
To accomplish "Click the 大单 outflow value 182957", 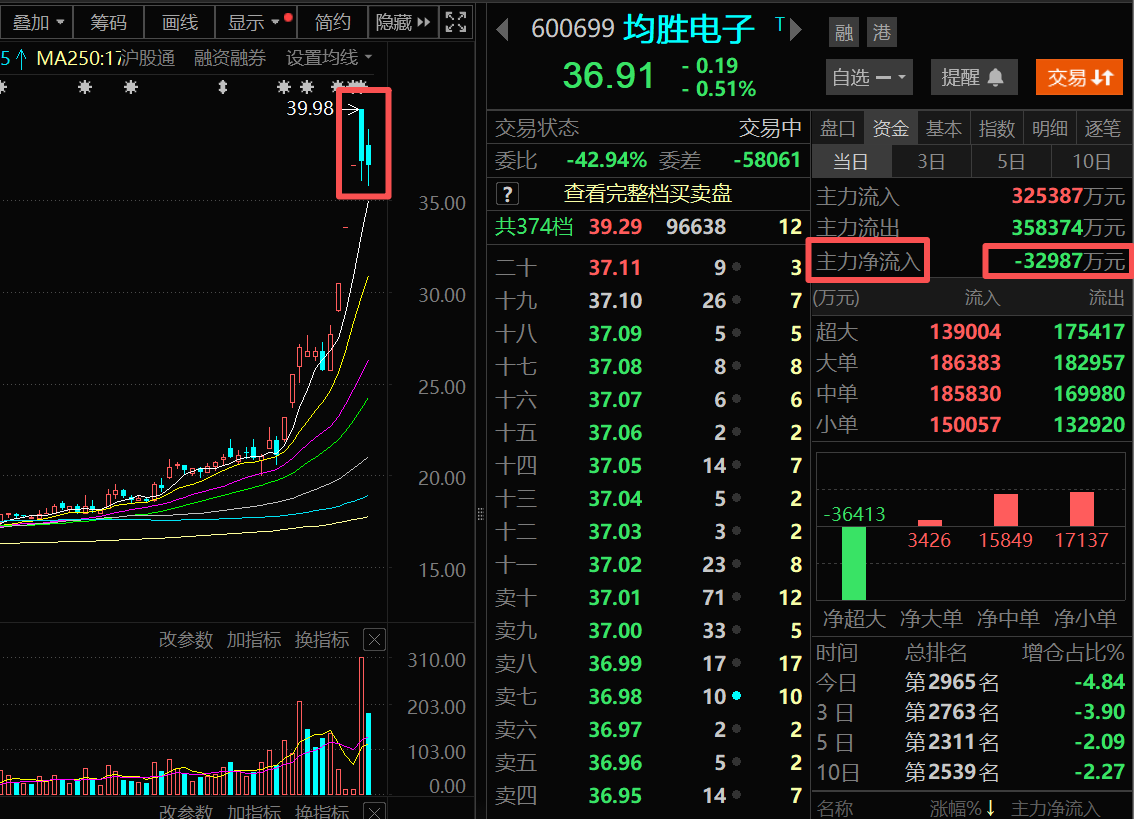I will coord(1089,362).
